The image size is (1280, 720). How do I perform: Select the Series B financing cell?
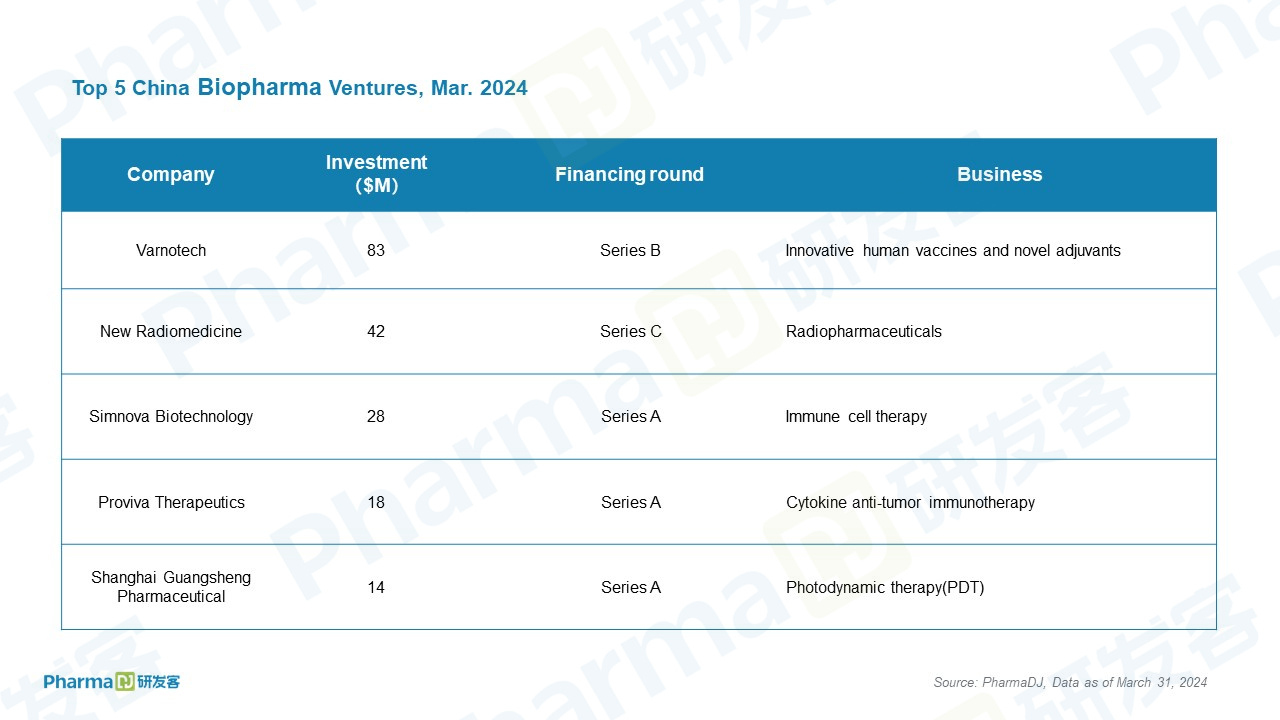click(x=630, y=250)
